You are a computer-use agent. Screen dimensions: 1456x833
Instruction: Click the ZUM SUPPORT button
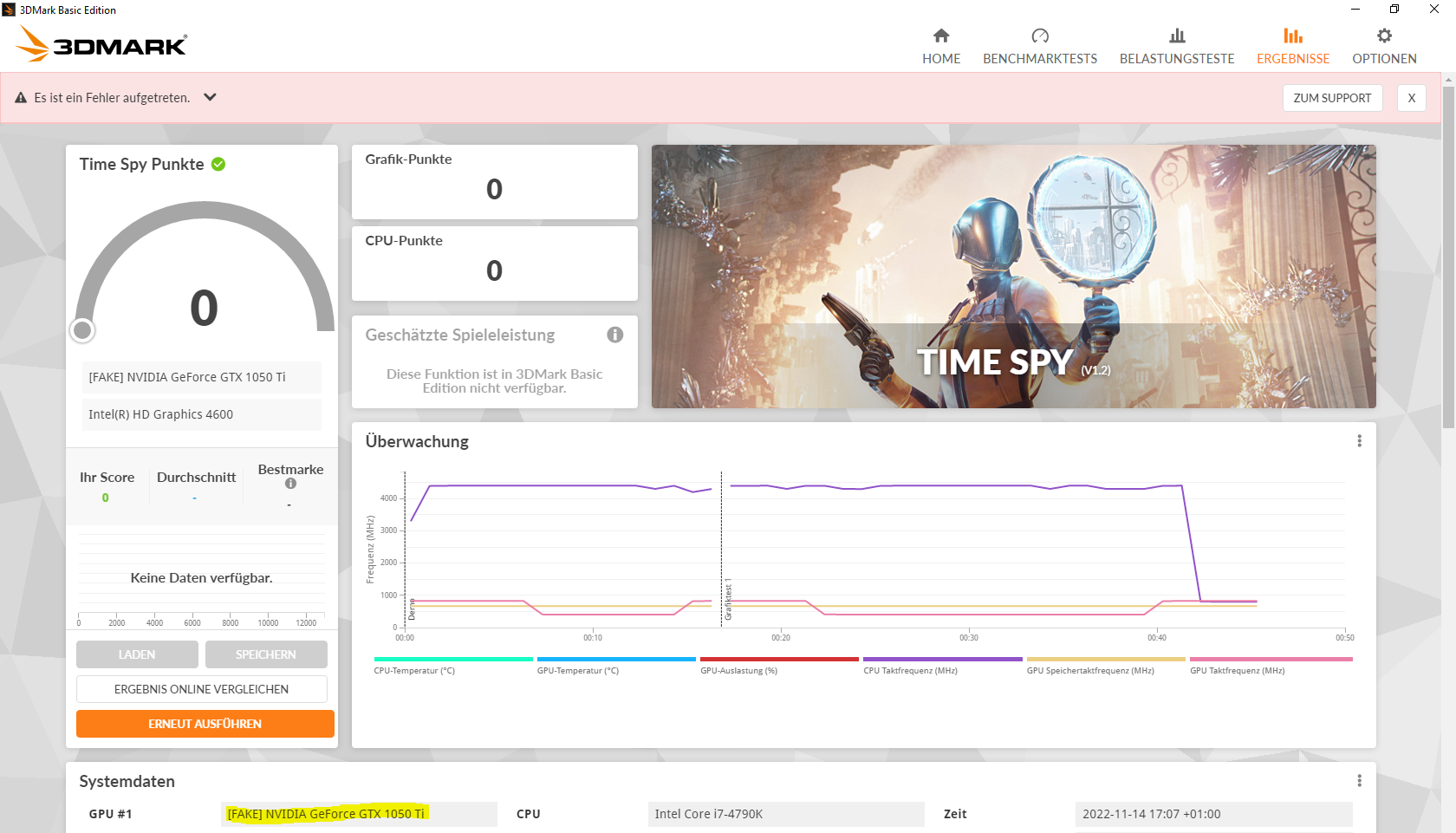click(1332, 98)
